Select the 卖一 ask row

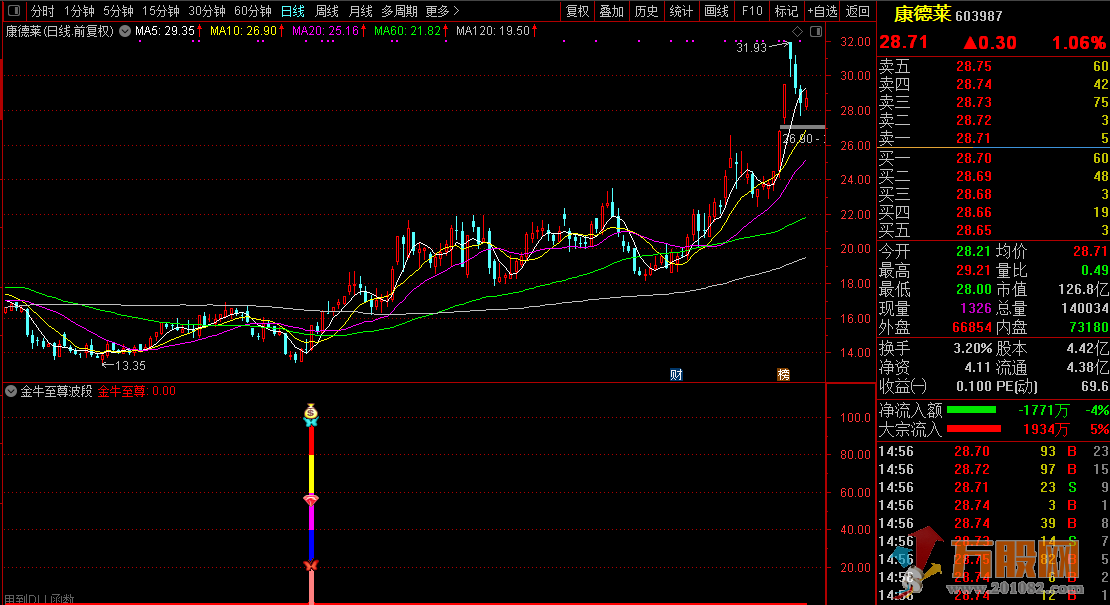coord(993,139)
